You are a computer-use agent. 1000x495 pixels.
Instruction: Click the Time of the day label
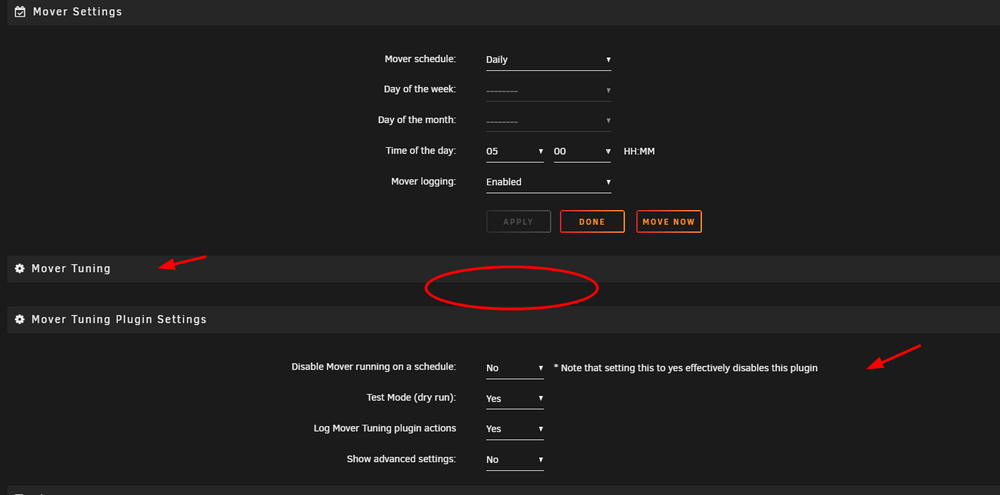pos(421,151)
